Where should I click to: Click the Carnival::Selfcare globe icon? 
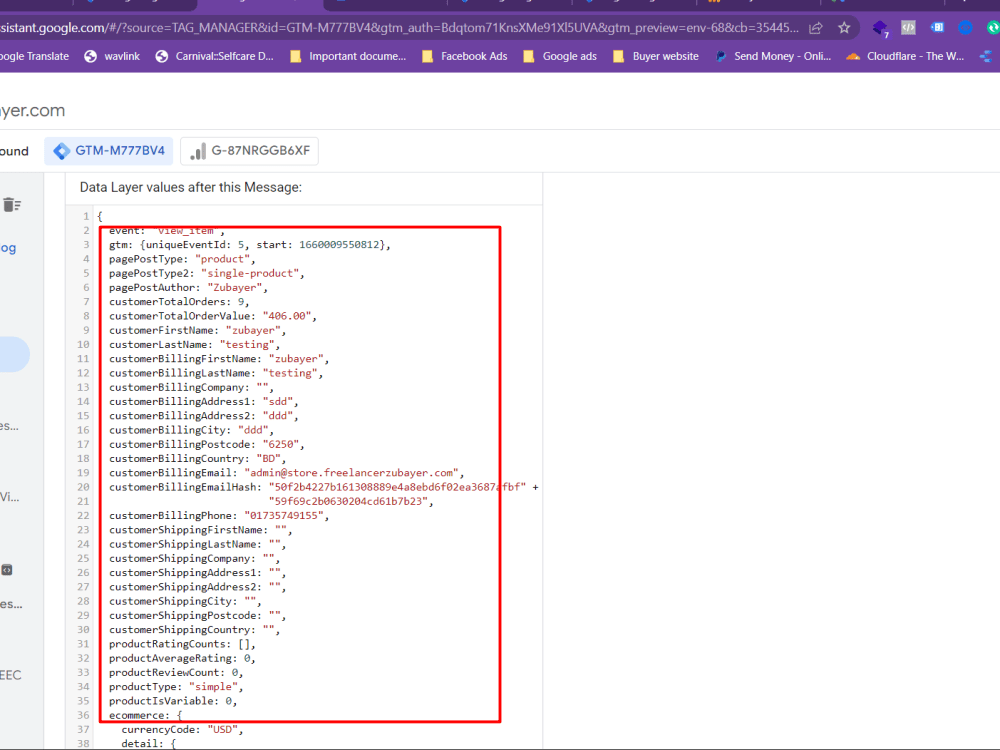point(162,56)
